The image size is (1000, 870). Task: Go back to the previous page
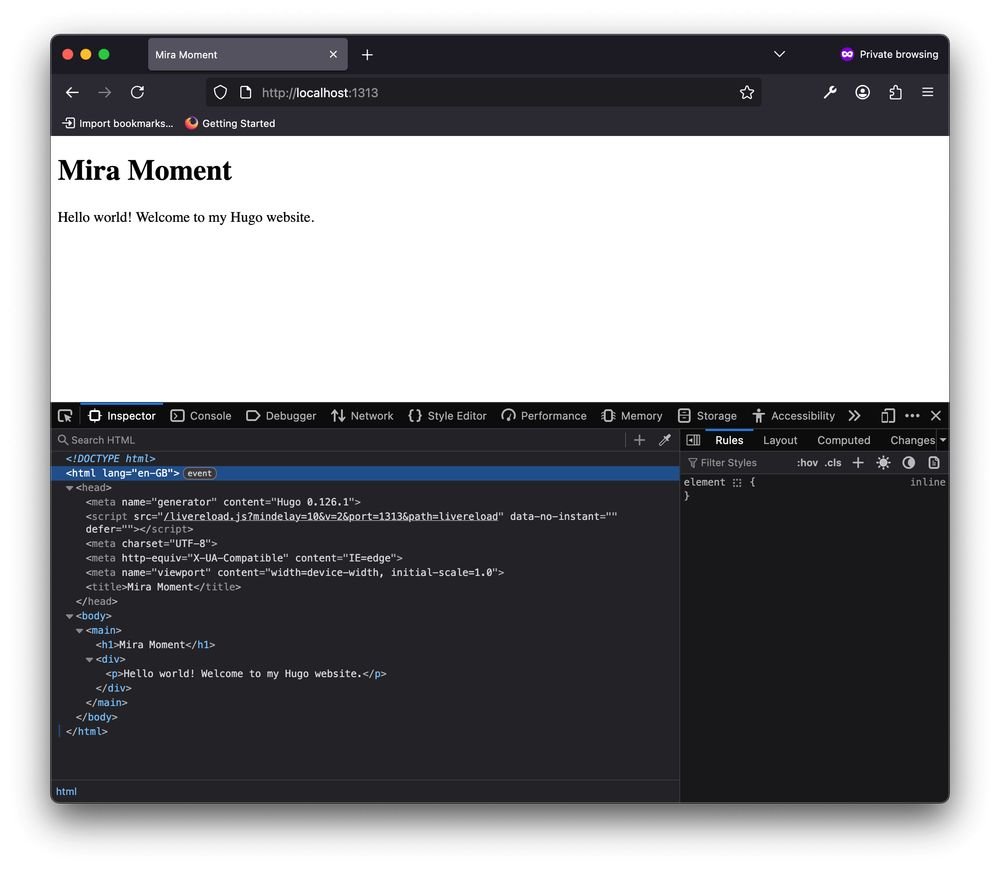[72, 92]
